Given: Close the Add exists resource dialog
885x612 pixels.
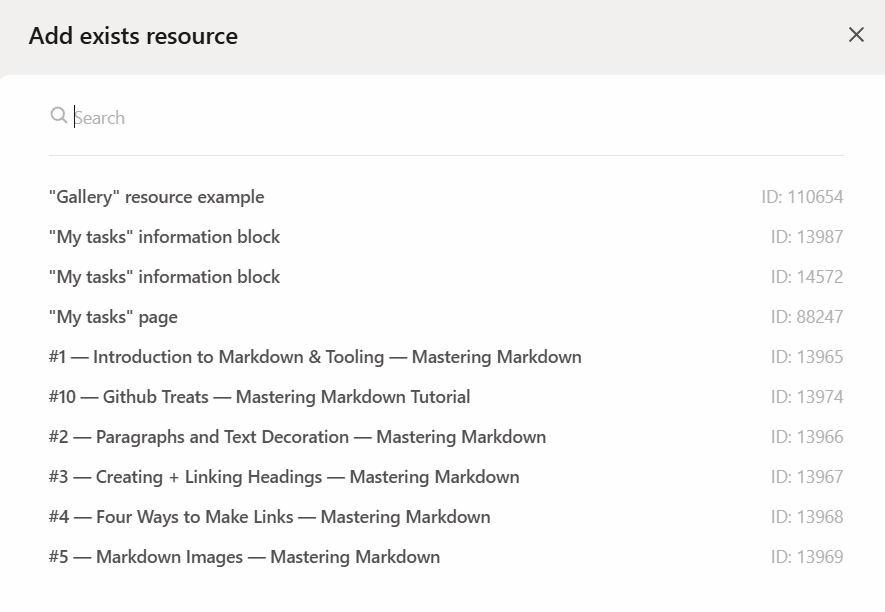Looking at the screenshot, I should point(856,35).
